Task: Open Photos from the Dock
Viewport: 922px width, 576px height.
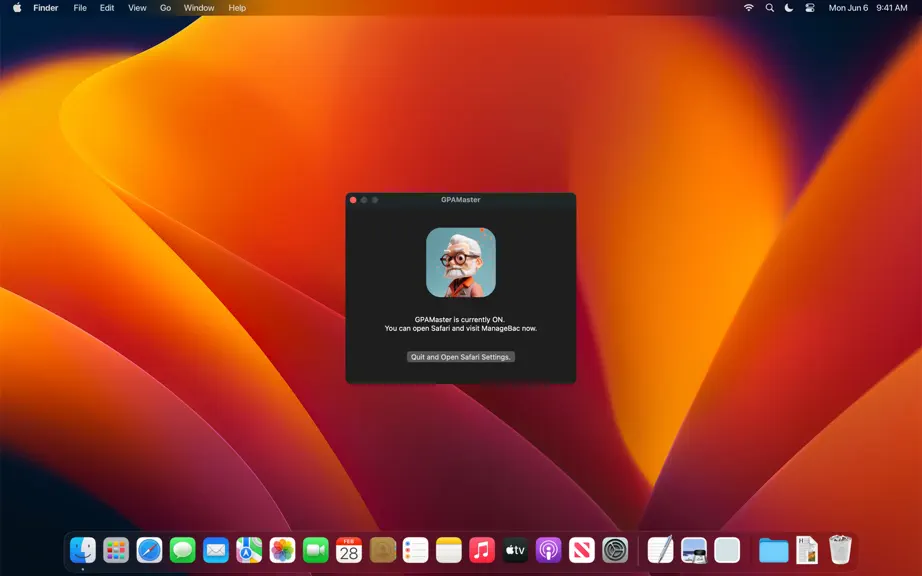Action: 282,551
